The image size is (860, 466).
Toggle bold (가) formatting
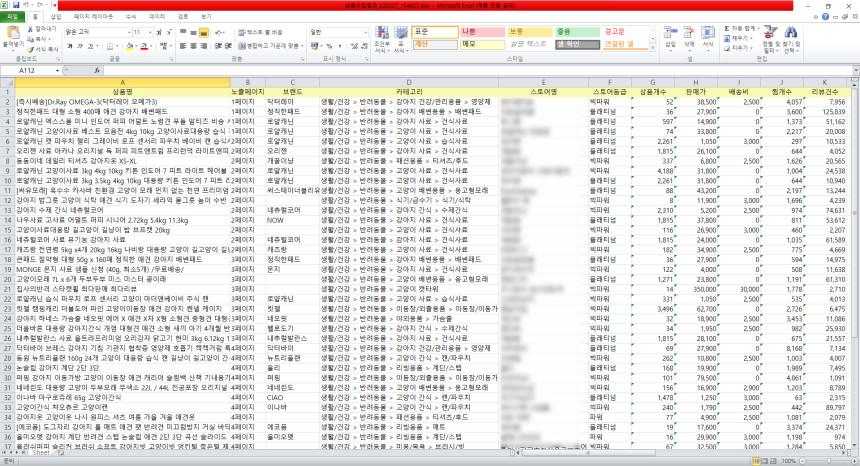70,46
